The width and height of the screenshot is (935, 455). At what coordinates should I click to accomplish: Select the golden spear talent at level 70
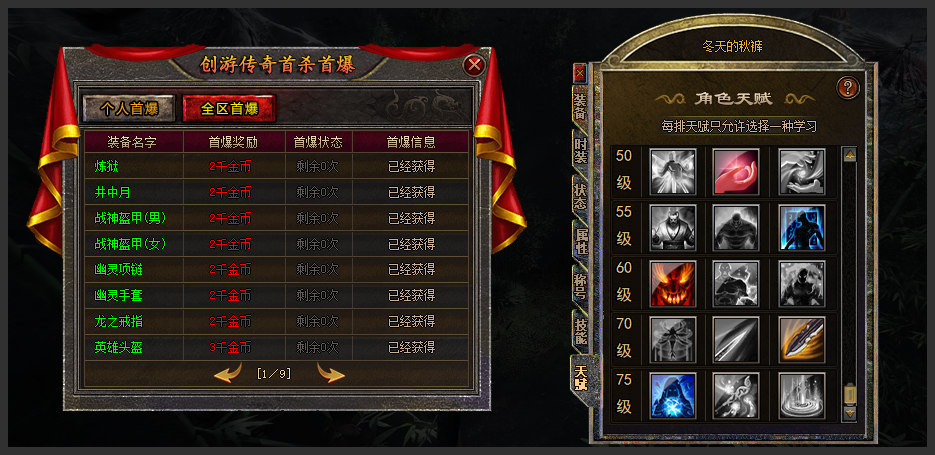(802, 340)
